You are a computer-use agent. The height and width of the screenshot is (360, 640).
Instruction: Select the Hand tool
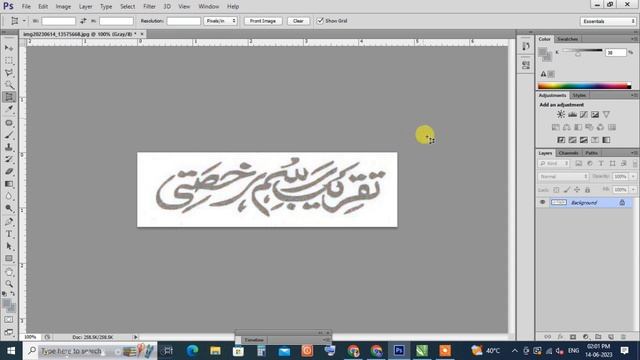point(9,272)
